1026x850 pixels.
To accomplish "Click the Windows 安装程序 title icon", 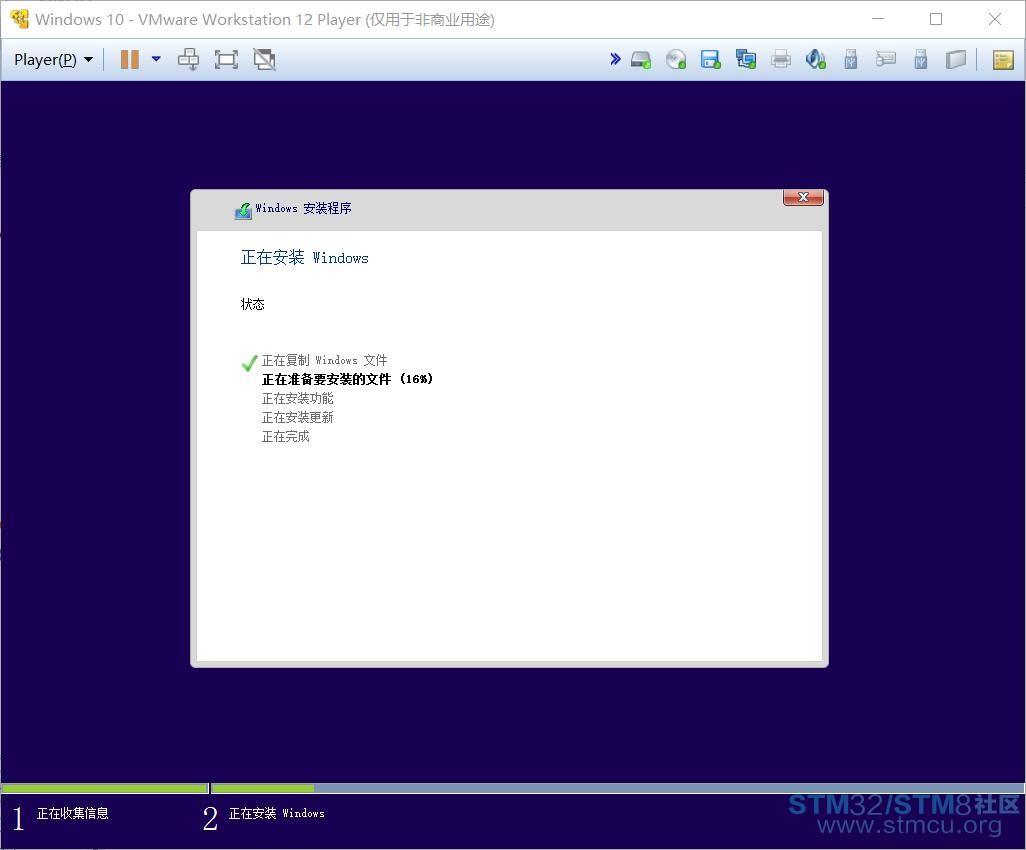I will [243, 211].
